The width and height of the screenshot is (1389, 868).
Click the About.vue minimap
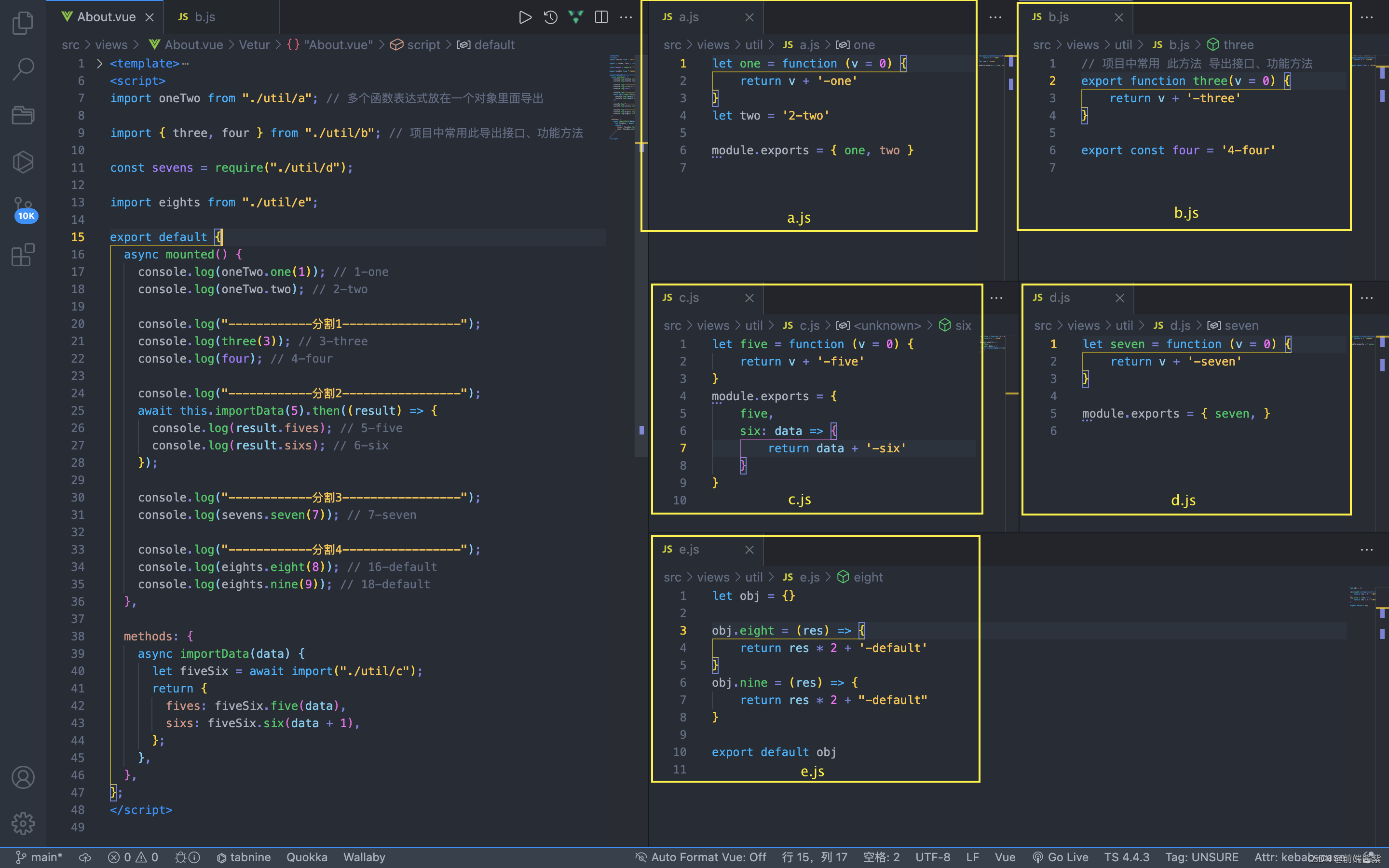pyautogui.click(x=622, y=96)
